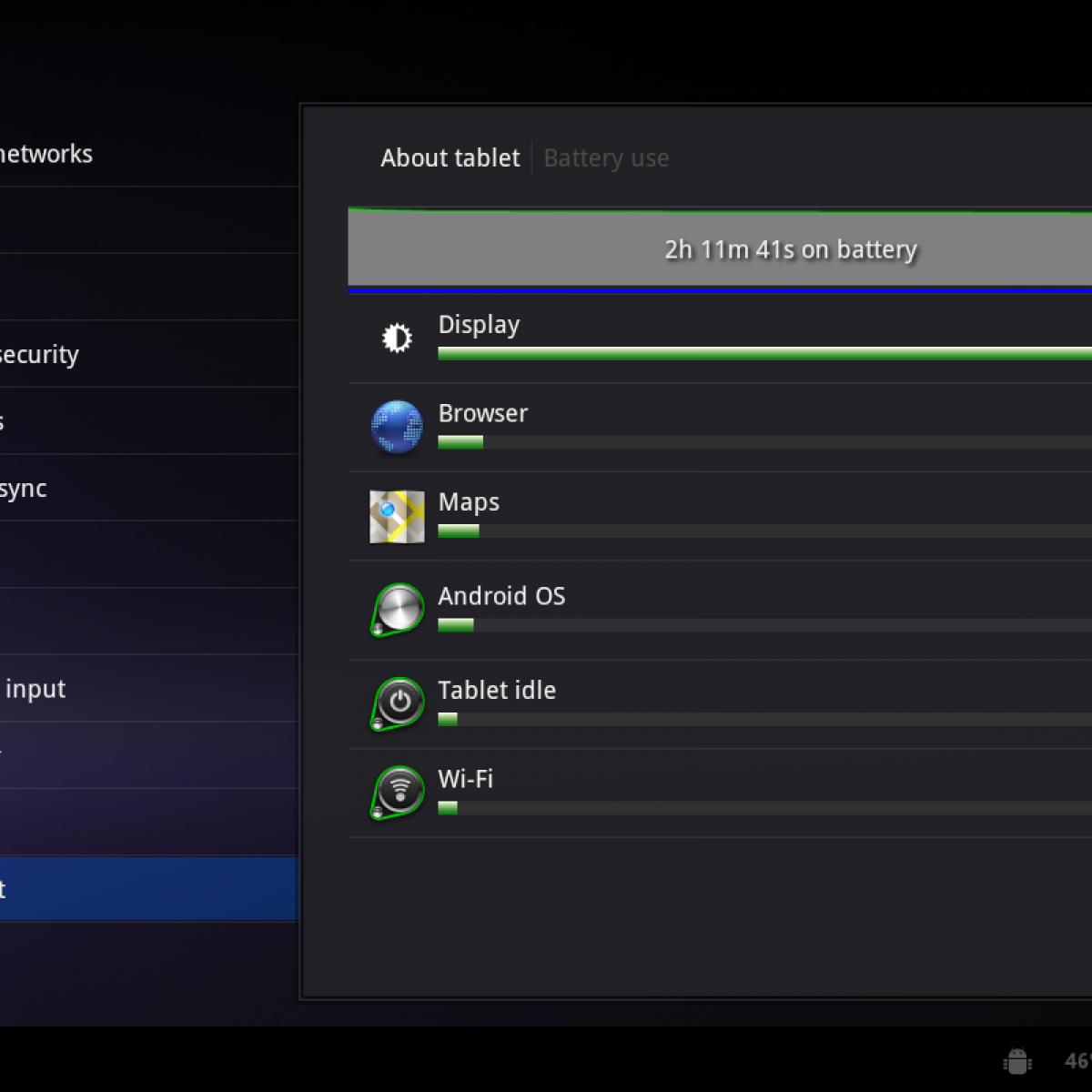Open location and security settings
The image size is (1092, 1092).
(40, 354)
